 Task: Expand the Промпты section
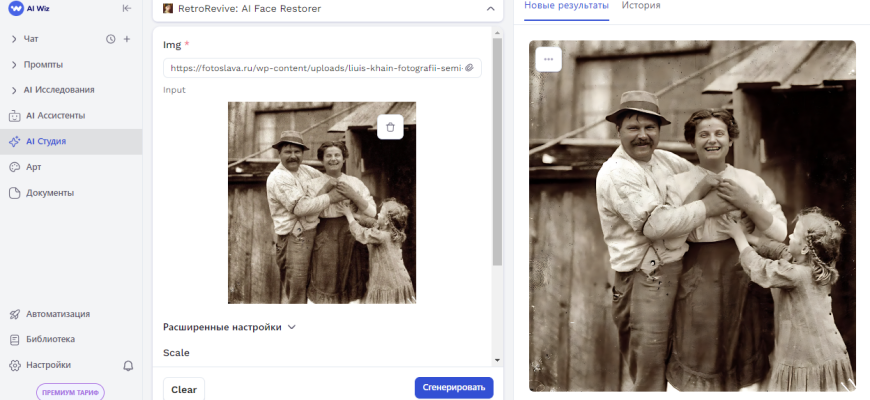click(x=13, y=65)
